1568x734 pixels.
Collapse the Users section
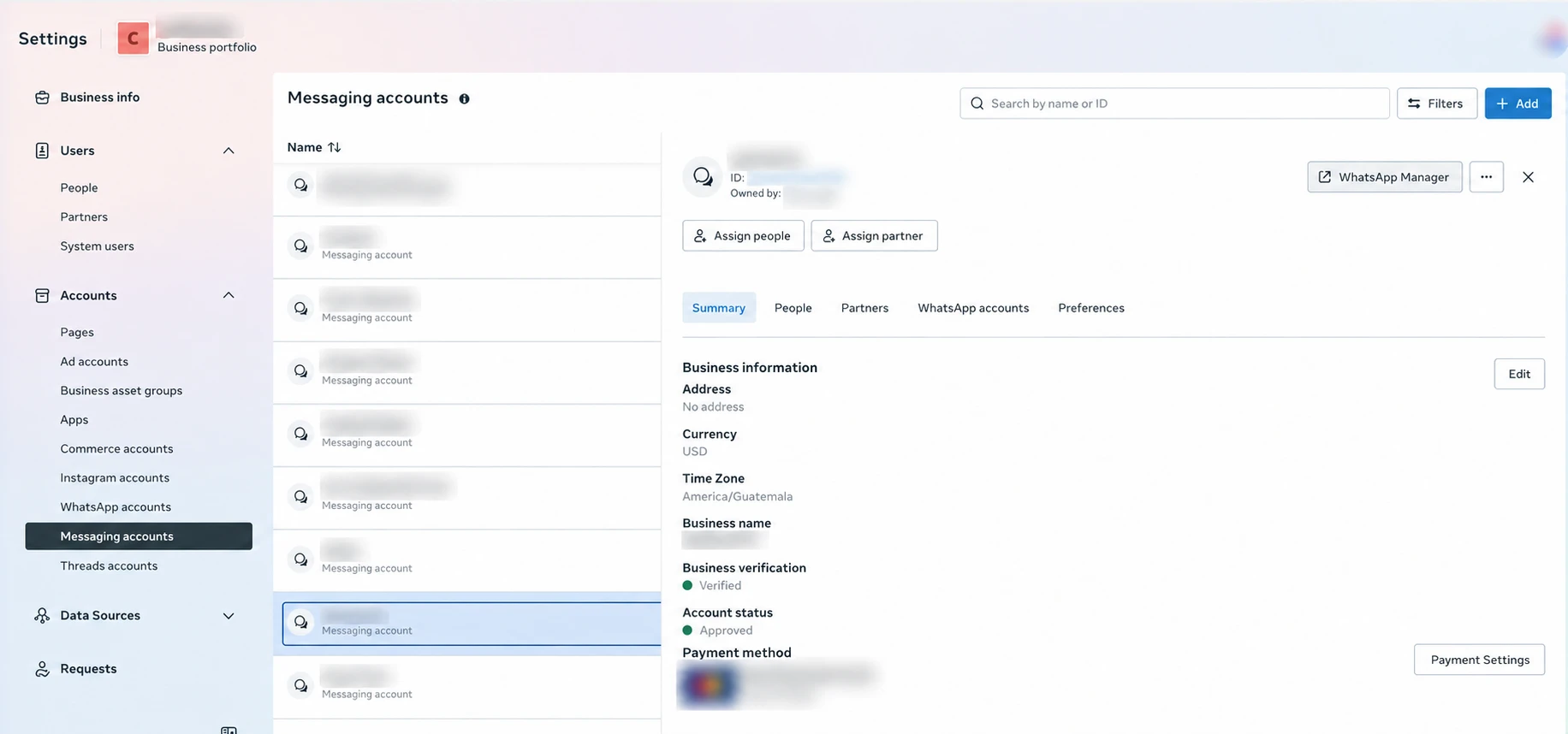(x=229, y=151)
